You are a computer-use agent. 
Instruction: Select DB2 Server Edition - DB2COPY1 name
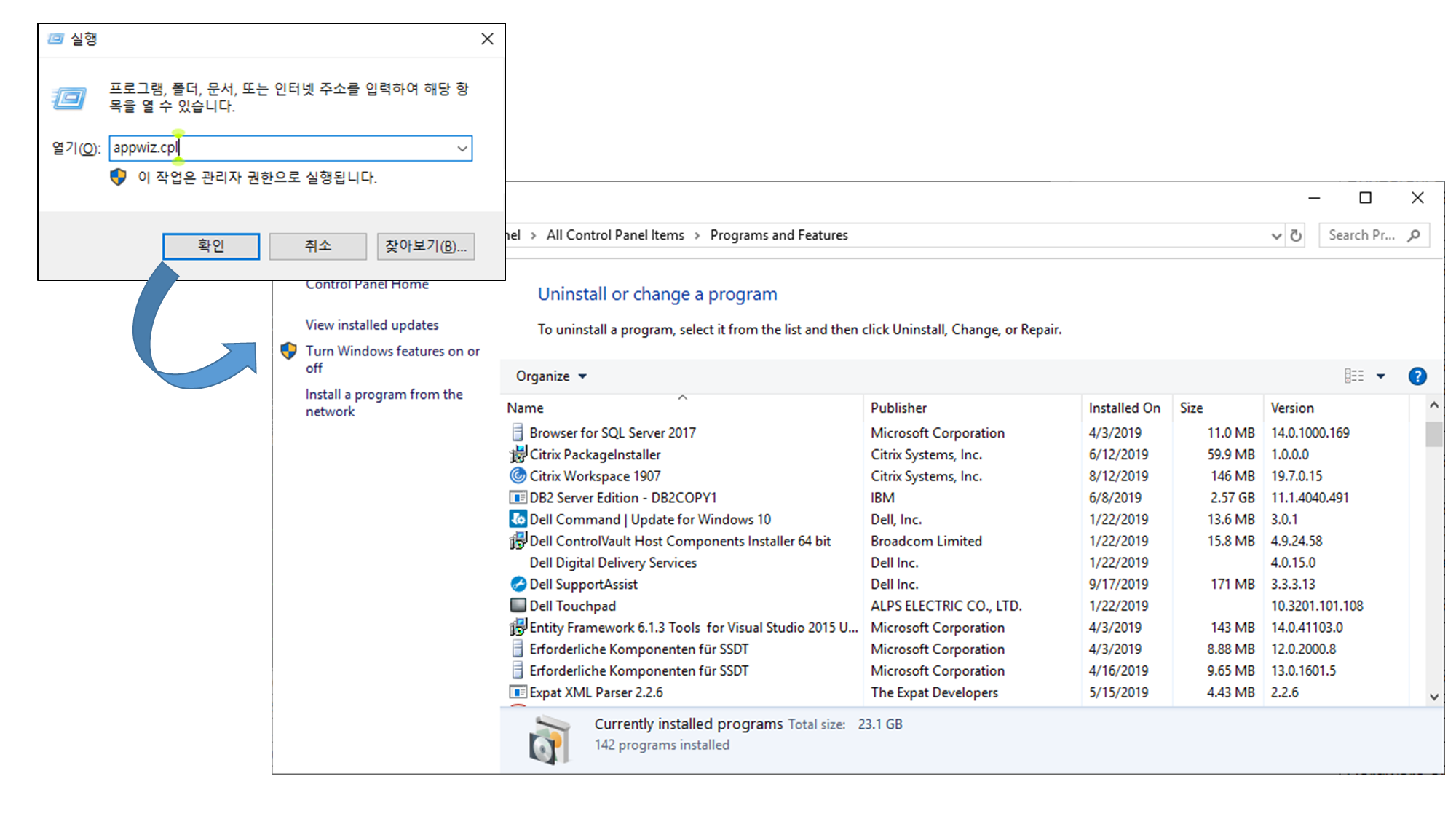pyautogui.click(x=623, y=498)
